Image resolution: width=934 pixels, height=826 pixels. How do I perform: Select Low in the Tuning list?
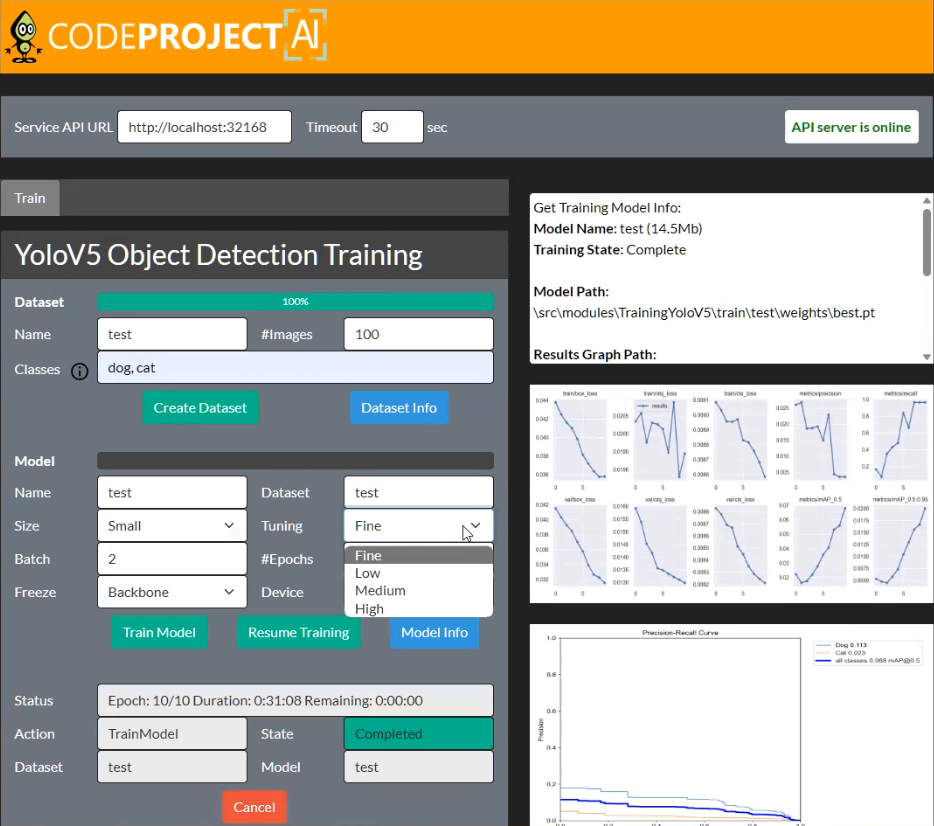click(418, 573)
